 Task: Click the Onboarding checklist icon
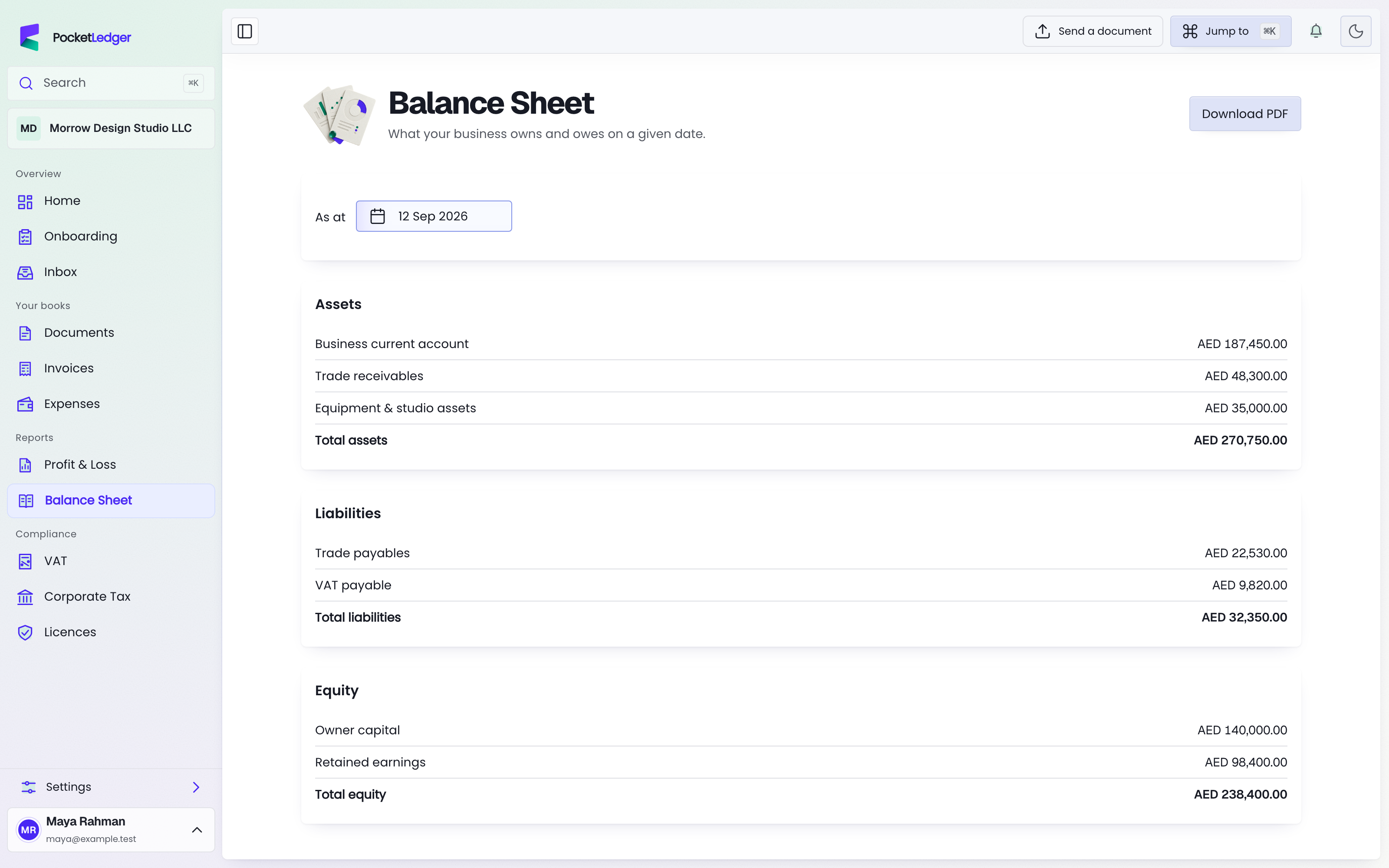click(25, 237)
